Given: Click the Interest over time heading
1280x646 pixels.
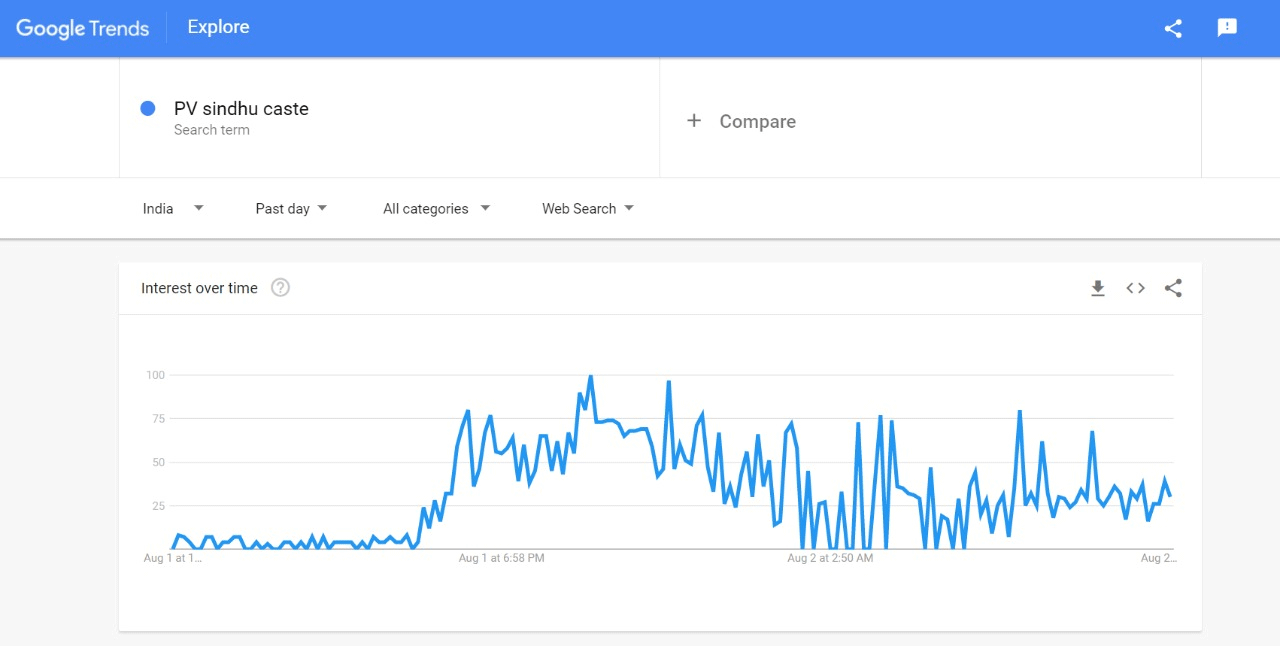Looking at the screenshot, I should click(199, 288).
